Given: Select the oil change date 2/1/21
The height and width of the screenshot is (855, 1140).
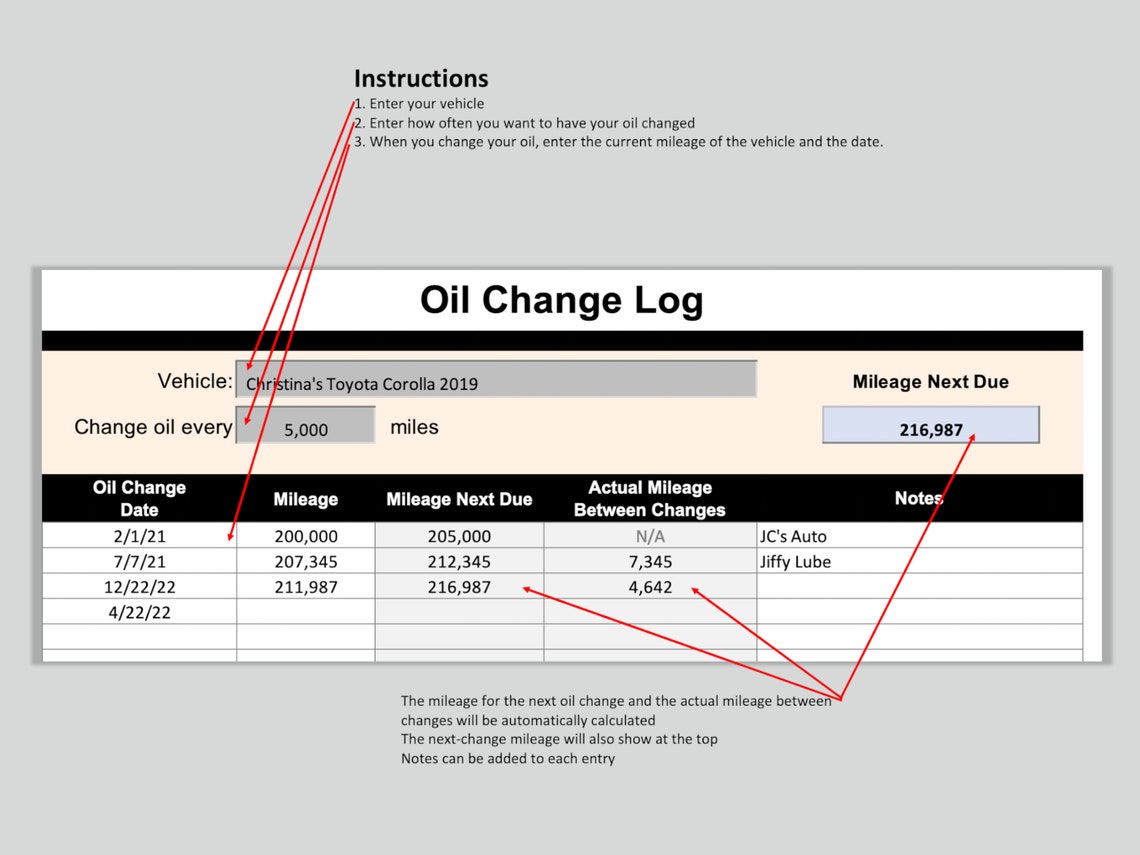Looking at the screenshot, I should [x=139, y=536].
